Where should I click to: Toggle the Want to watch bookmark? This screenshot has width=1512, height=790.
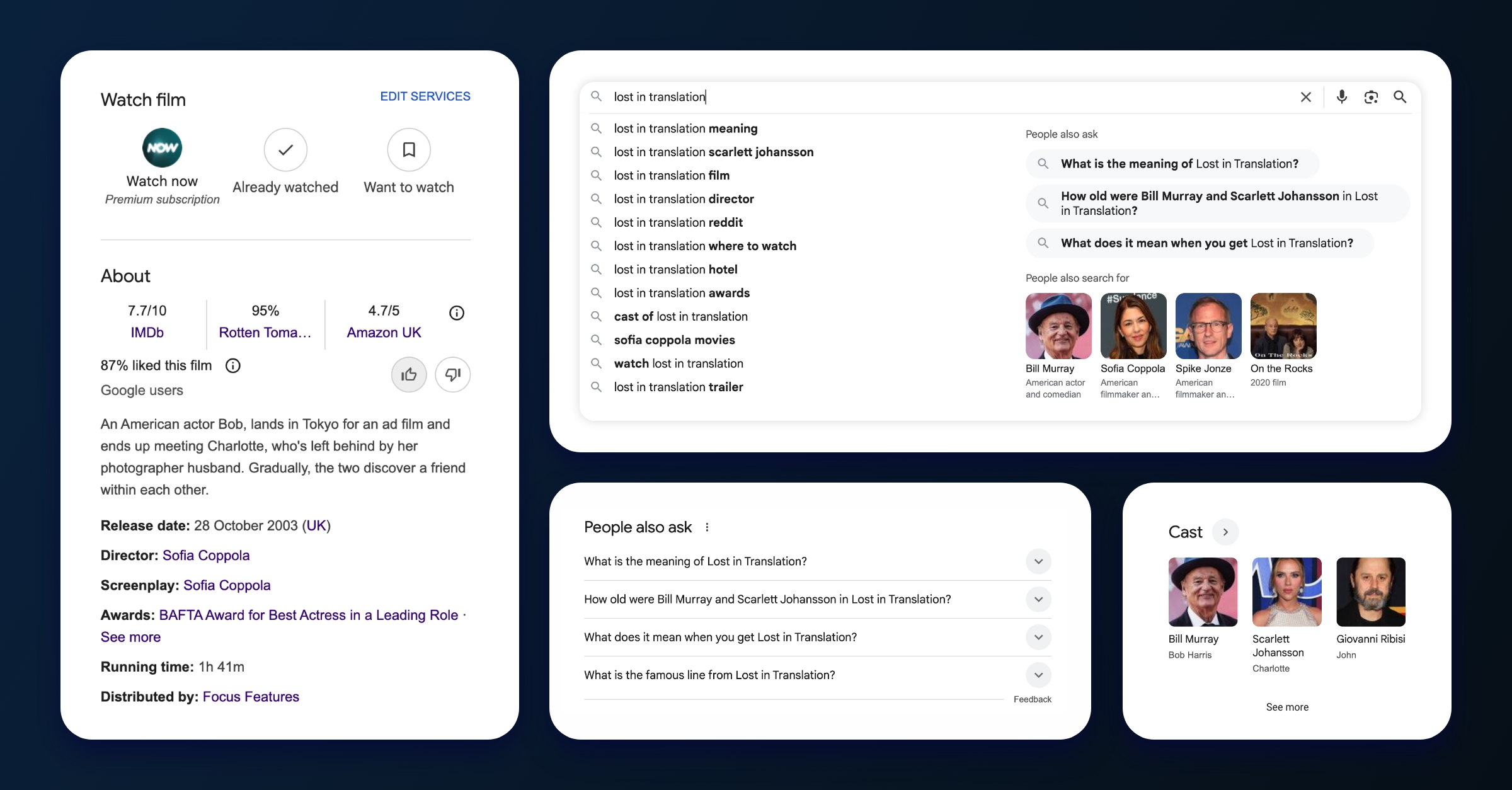point(409,150)
